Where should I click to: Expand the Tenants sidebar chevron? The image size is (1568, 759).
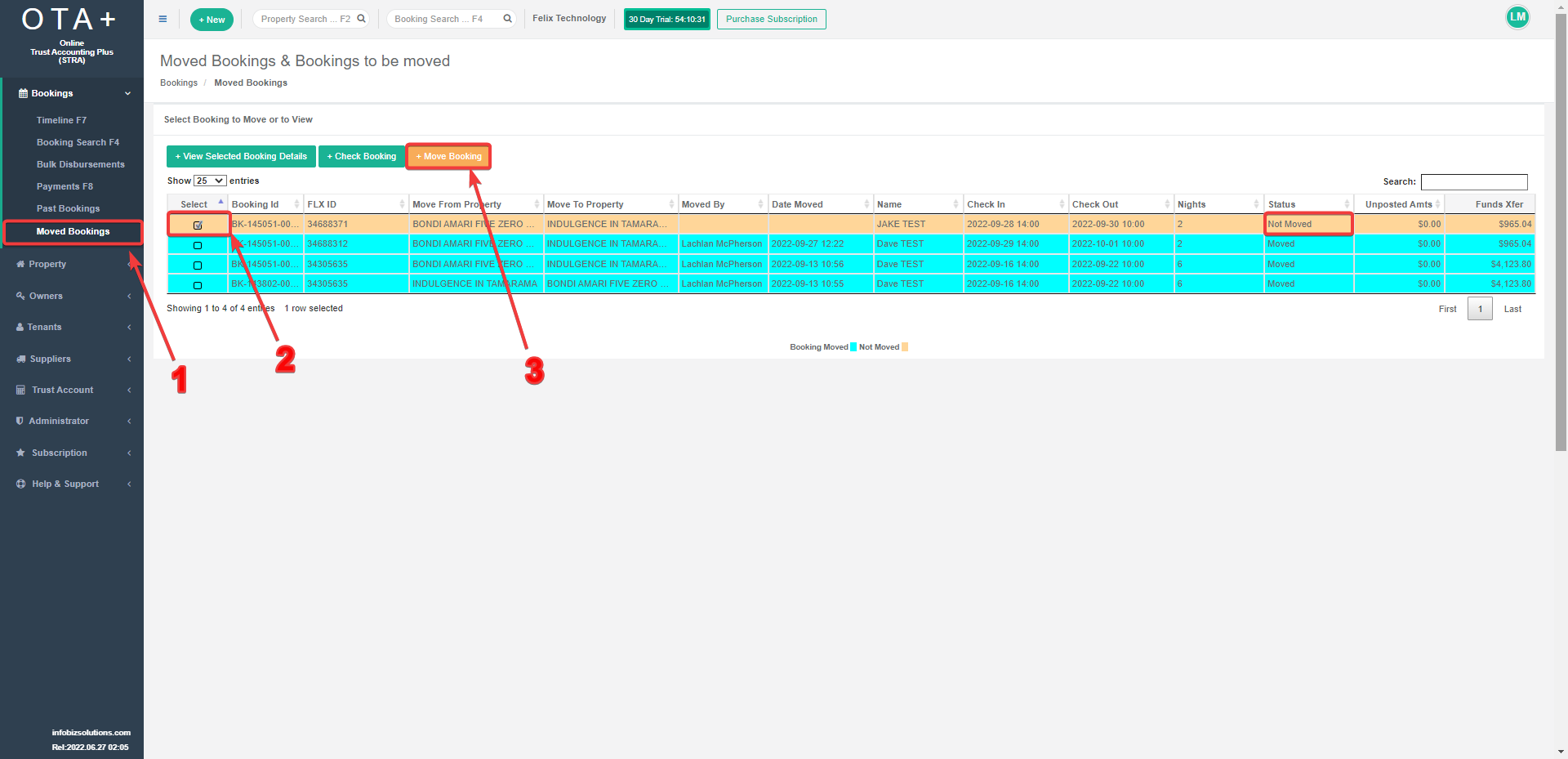coord(129,327)
